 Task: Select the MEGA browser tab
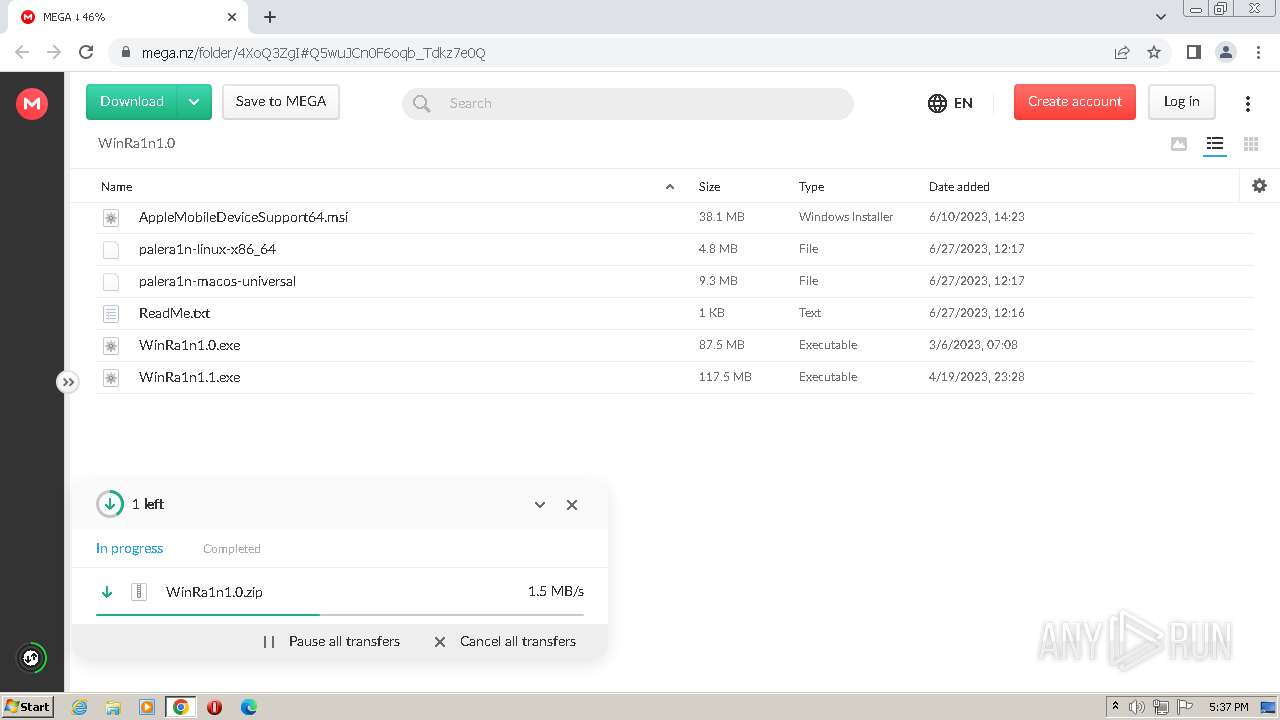pyautogui.click(x=128, y=17)
